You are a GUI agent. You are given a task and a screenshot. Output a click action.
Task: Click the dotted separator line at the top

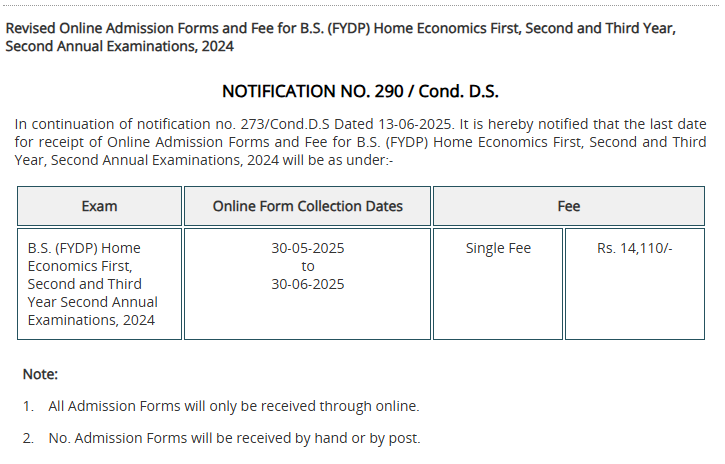pyautogui.click(x=361, y=6)
